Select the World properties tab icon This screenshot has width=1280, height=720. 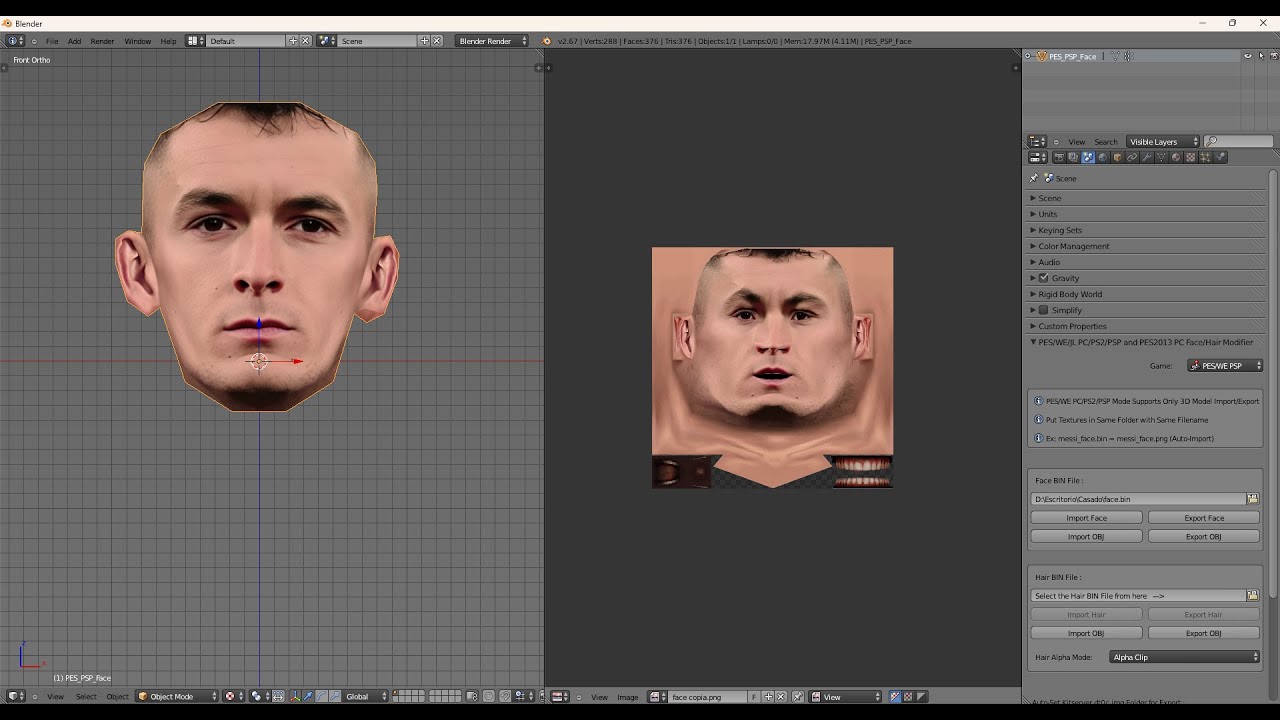pos(1102,157)
